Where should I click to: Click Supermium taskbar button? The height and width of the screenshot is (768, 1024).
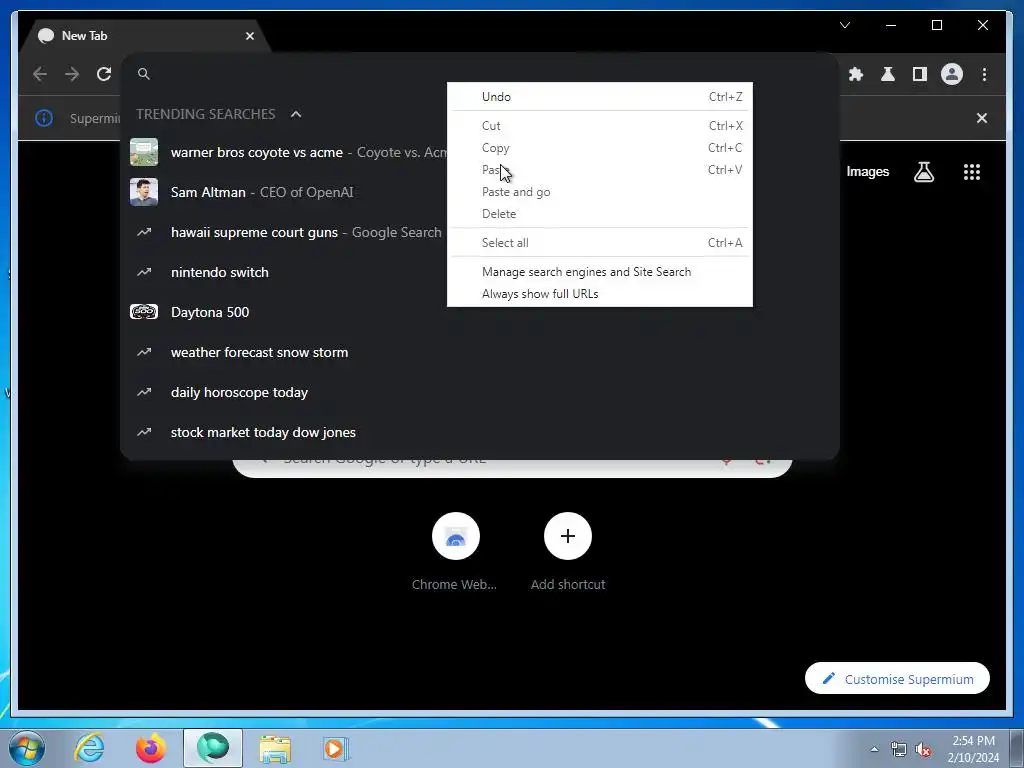212,748
